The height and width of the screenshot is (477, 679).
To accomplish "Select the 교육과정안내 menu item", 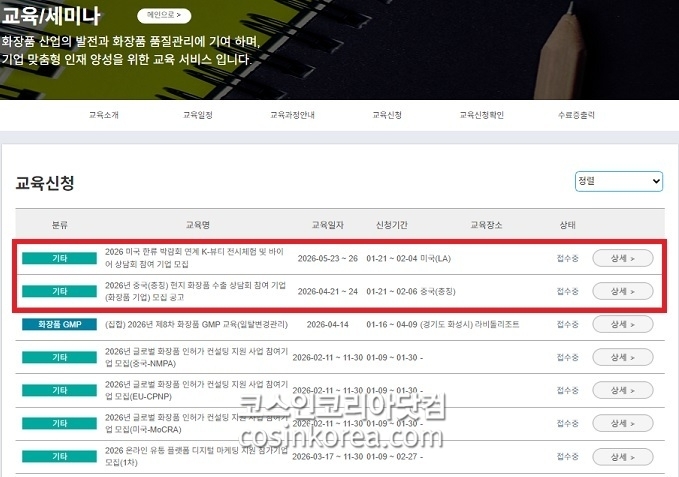I will [x=292, y=115].
